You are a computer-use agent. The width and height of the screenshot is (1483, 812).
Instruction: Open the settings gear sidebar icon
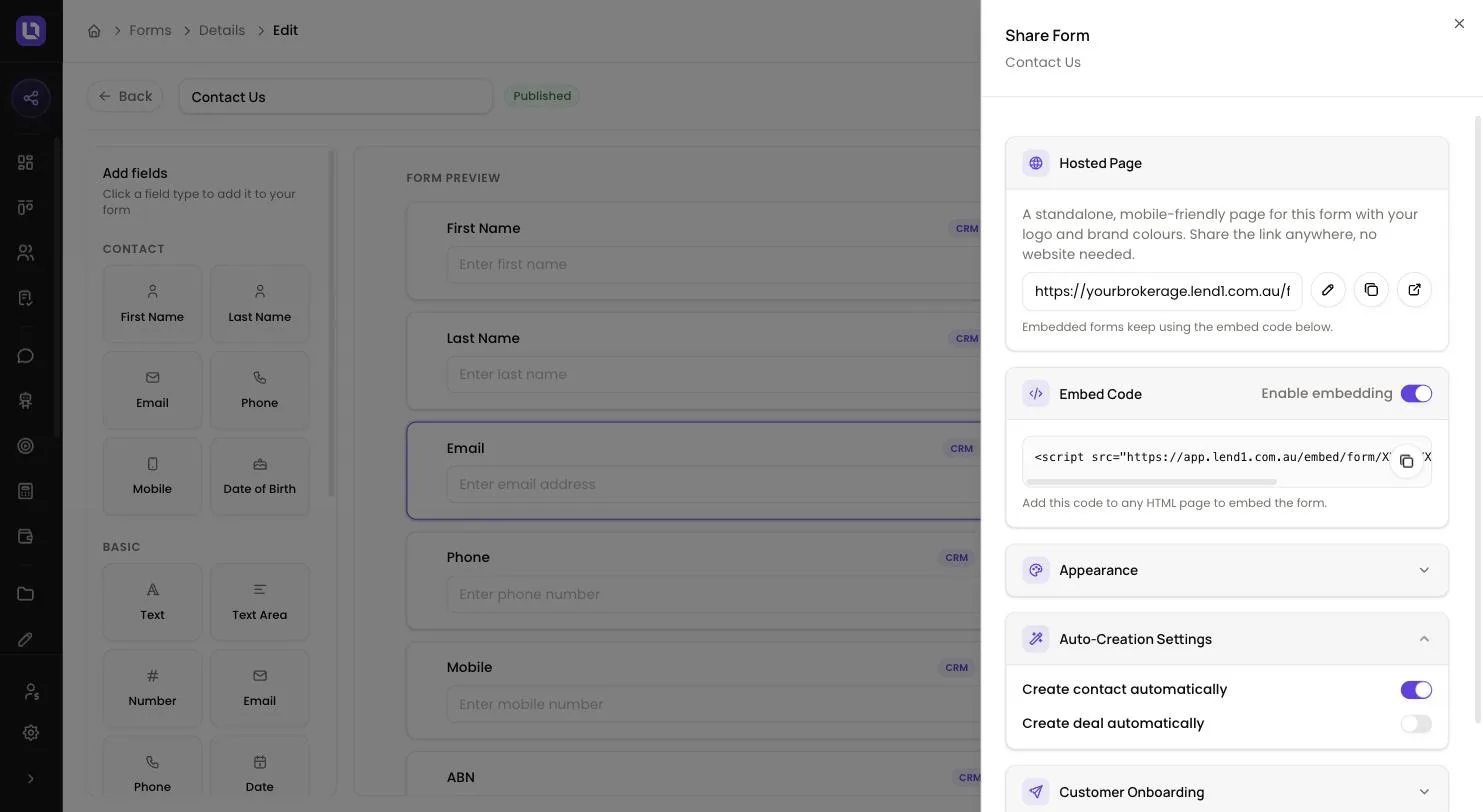[x=31, y=733]
